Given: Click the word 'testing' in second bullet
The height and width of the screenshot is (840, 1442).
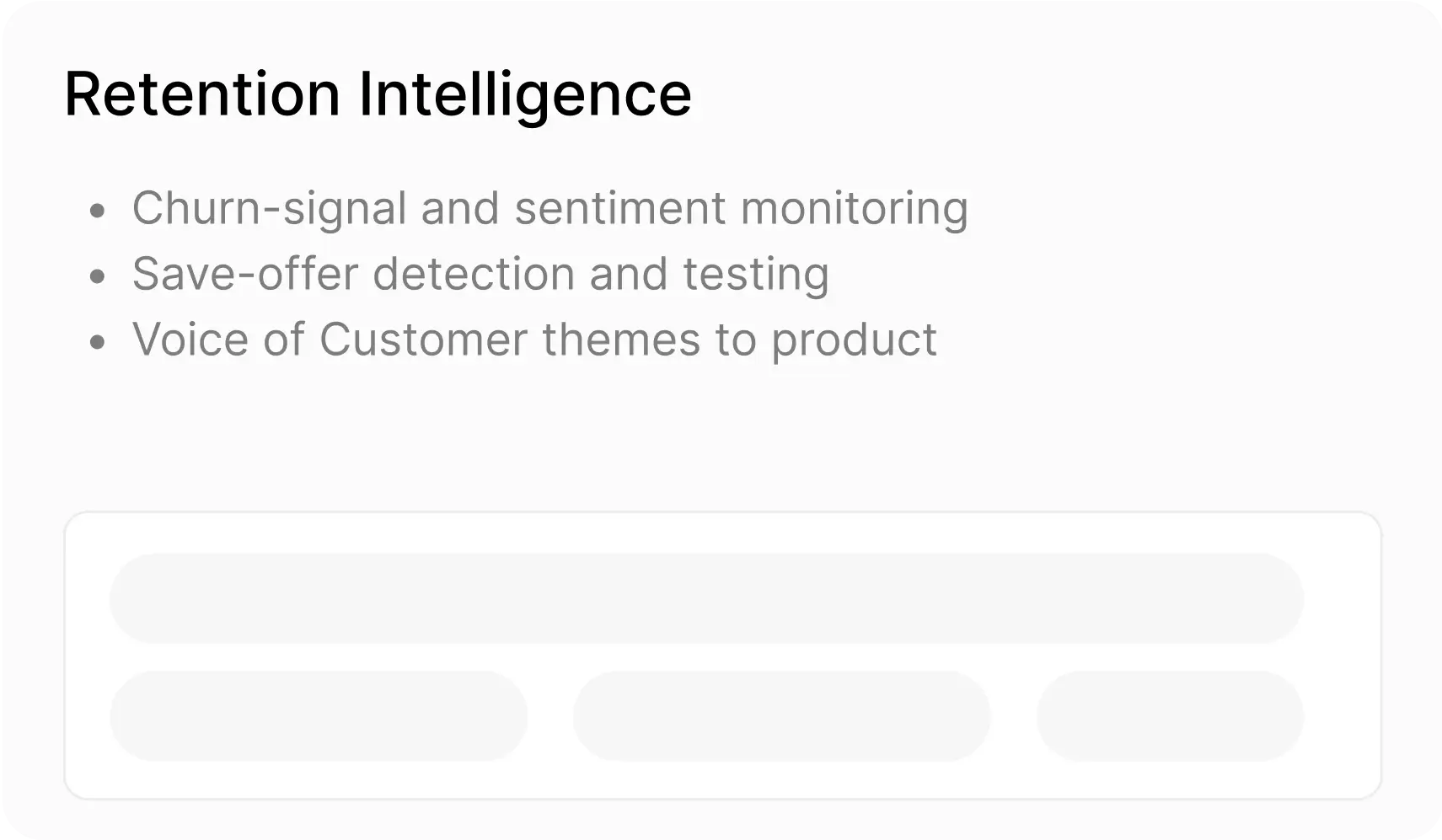Looking at the screenshot, I should tap(755, 274).
